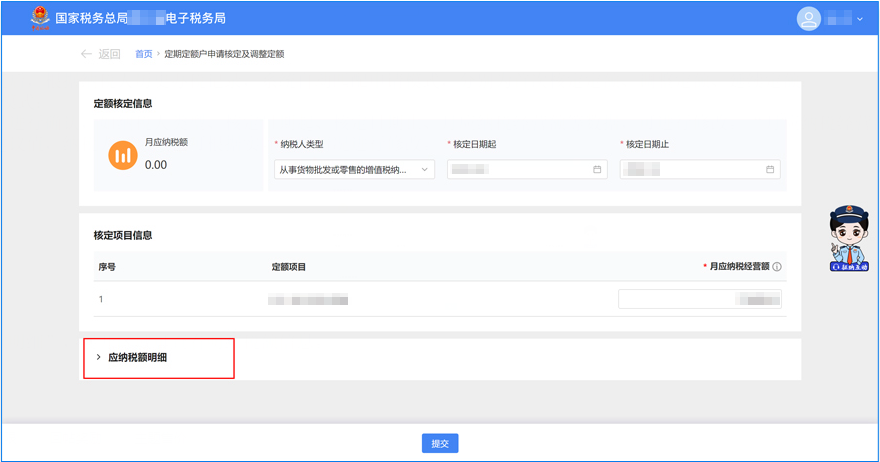Select the 定额项目 cell in row 1
The width and height of the screenshot is (880, 462).
click(308, 299)
